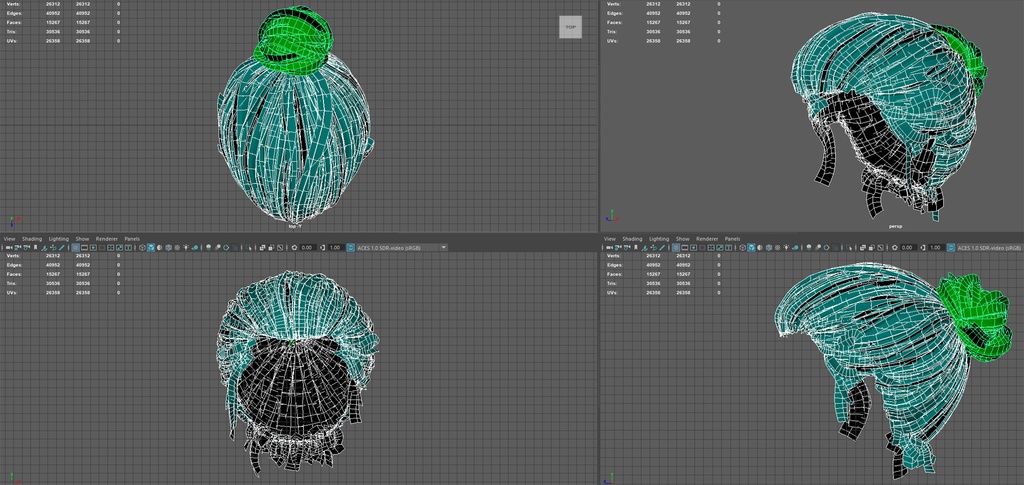This screenshot has width=1024, height=485.
Task: Open Renderer menu in left viewport
Action: 106,239
